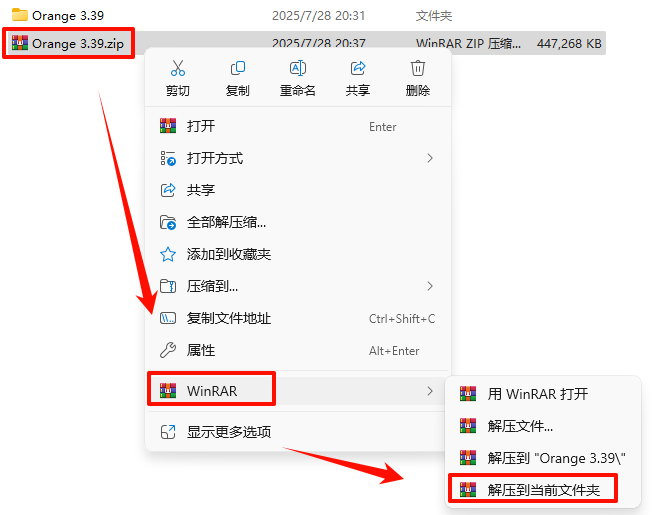This screenshot has height=515, width=663.
Task: Click the star icon for 添加到收藏夹
Action: (168, 254)
